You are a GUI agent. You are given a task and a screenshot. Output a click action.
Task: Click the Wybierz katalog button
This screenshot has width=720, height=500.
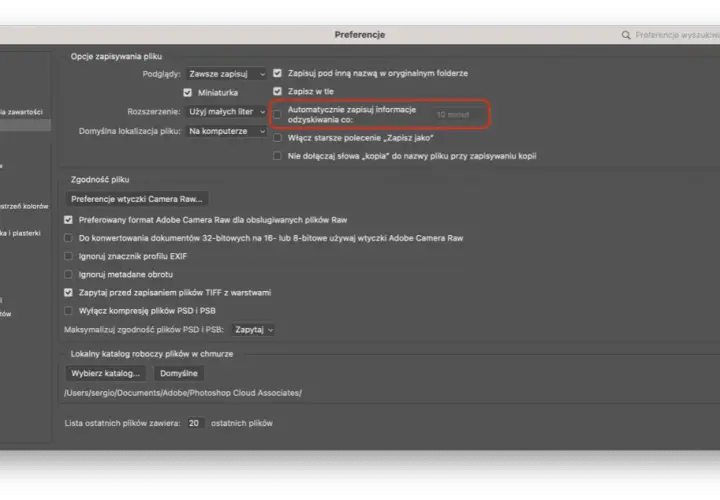point(106,373)
